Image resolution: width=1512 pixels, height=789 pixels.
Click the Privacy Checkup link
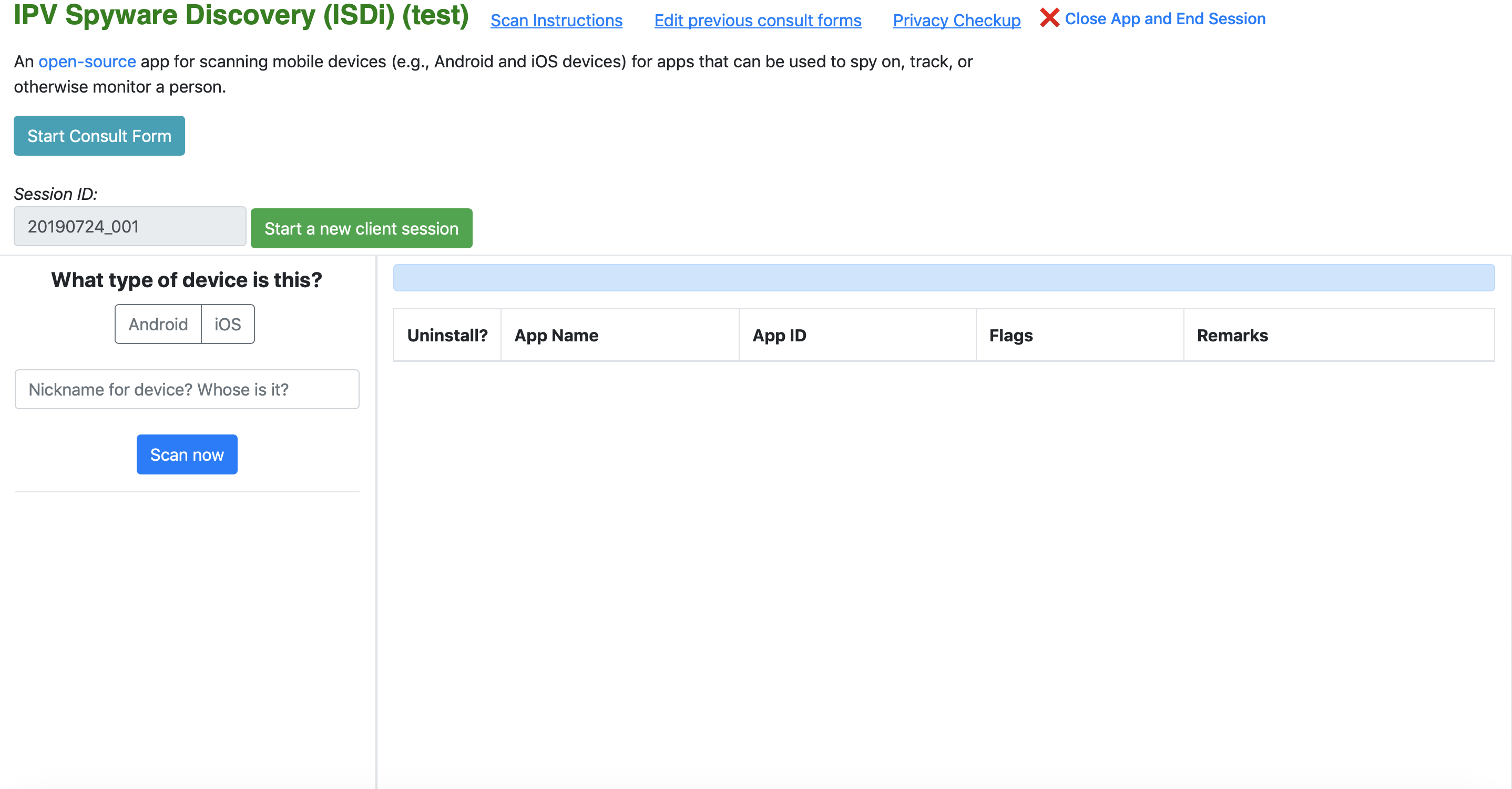pyautogui.click(x=957, y=18)
